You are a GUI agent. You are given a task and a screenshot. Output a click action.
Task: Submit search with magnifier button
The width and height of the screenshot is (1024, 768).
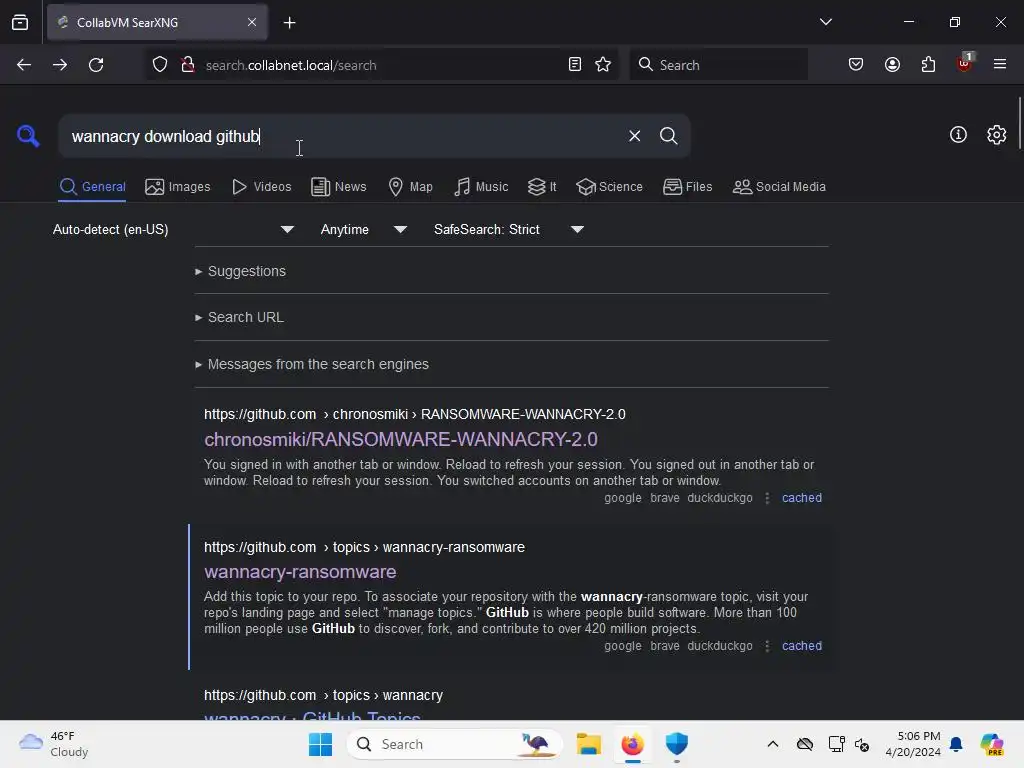coord(668,136)
